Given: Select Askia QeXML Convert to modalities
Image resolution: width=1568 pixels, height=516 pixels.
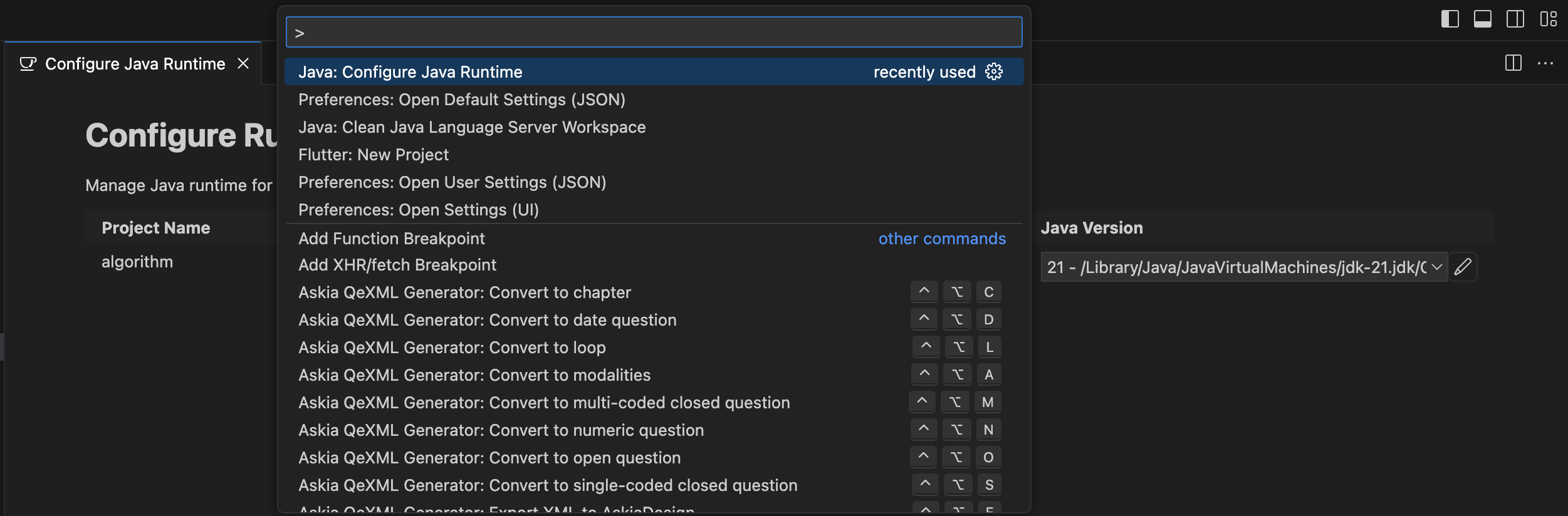Looking at the screenshot, I should click(654, 375).
